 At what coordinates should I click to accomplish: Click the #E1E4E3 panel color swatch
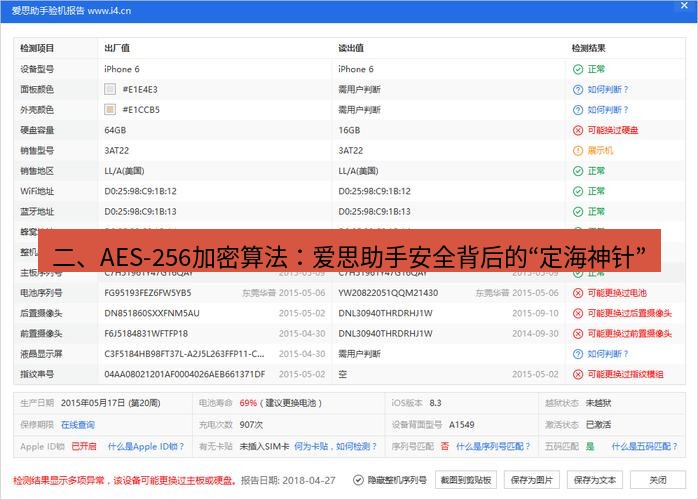click(110, 89)
